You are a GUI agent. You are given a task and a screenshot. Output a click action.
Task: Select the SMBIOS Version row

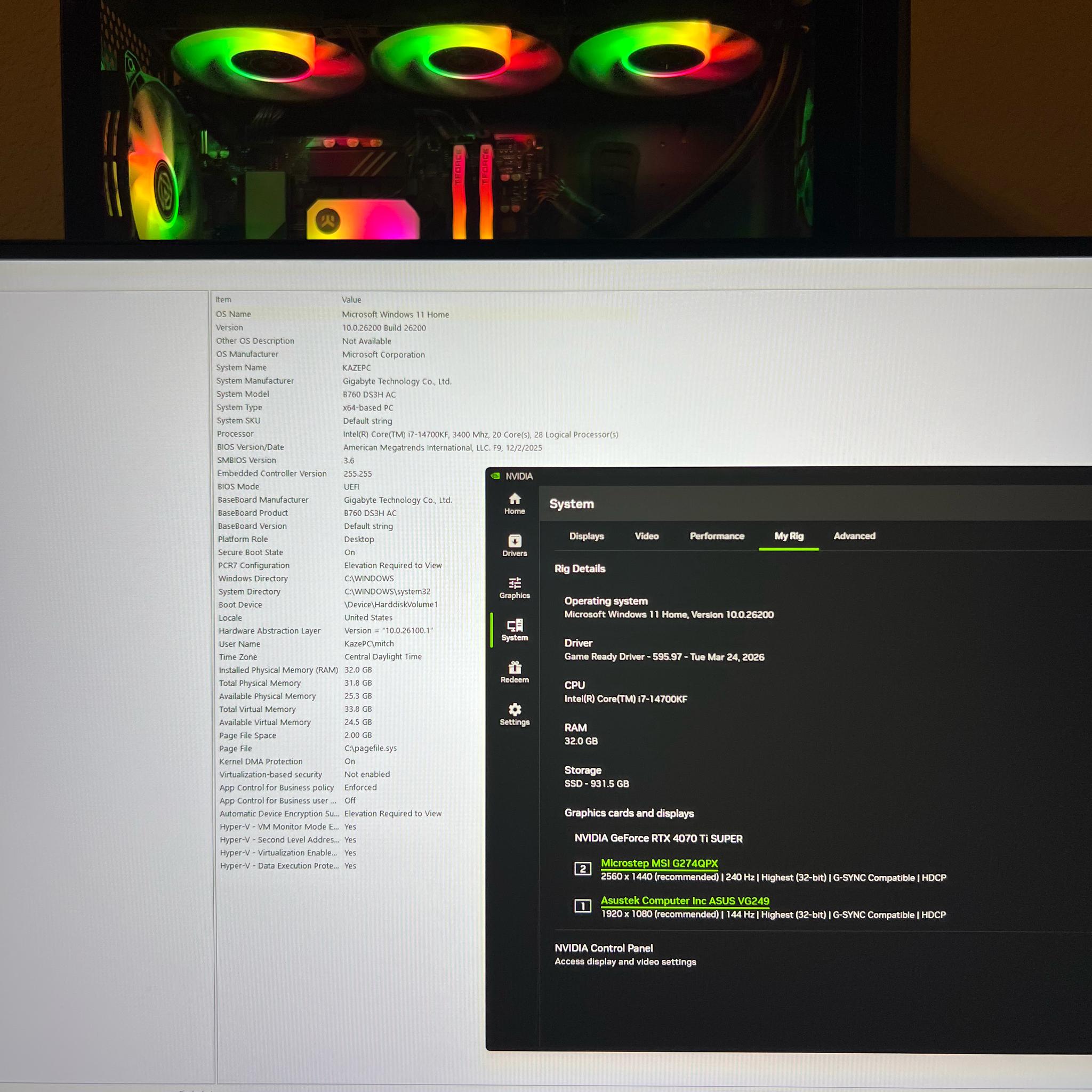coord(286,460)
